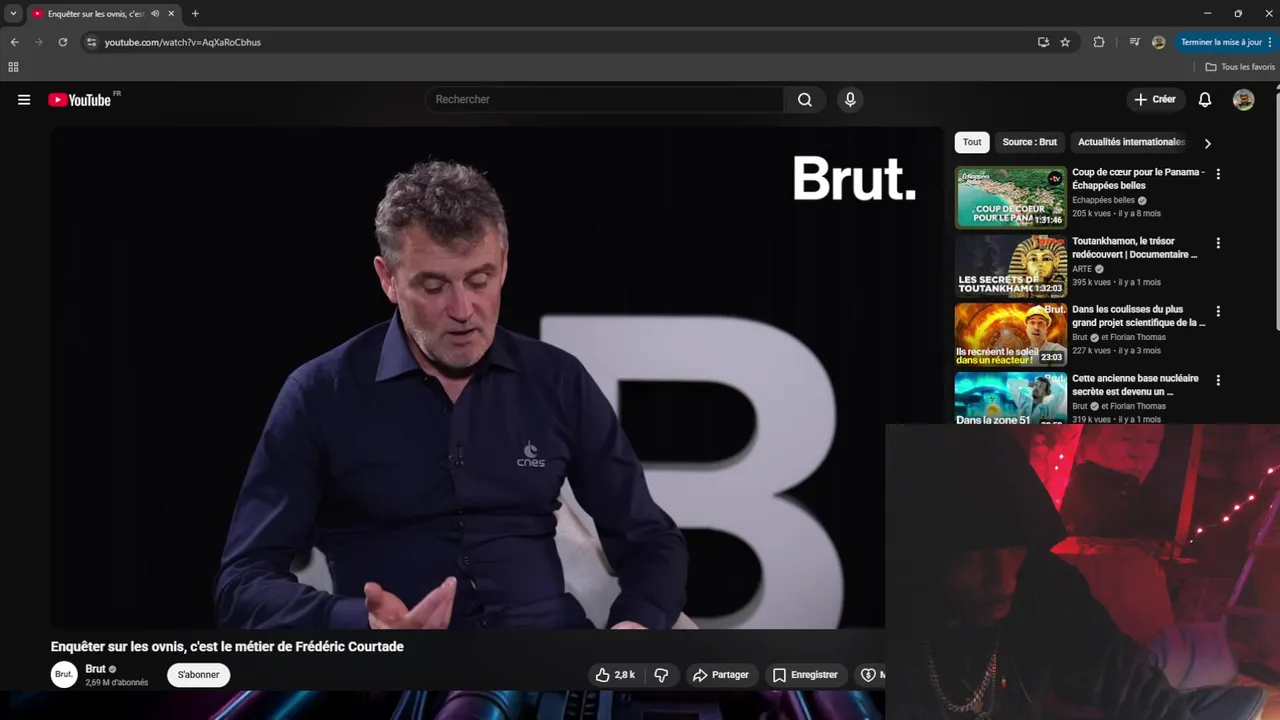Open the Dans la zone 51 thumbnail
Screen dimensions: 1280x720
click(x=1011, y=398)
